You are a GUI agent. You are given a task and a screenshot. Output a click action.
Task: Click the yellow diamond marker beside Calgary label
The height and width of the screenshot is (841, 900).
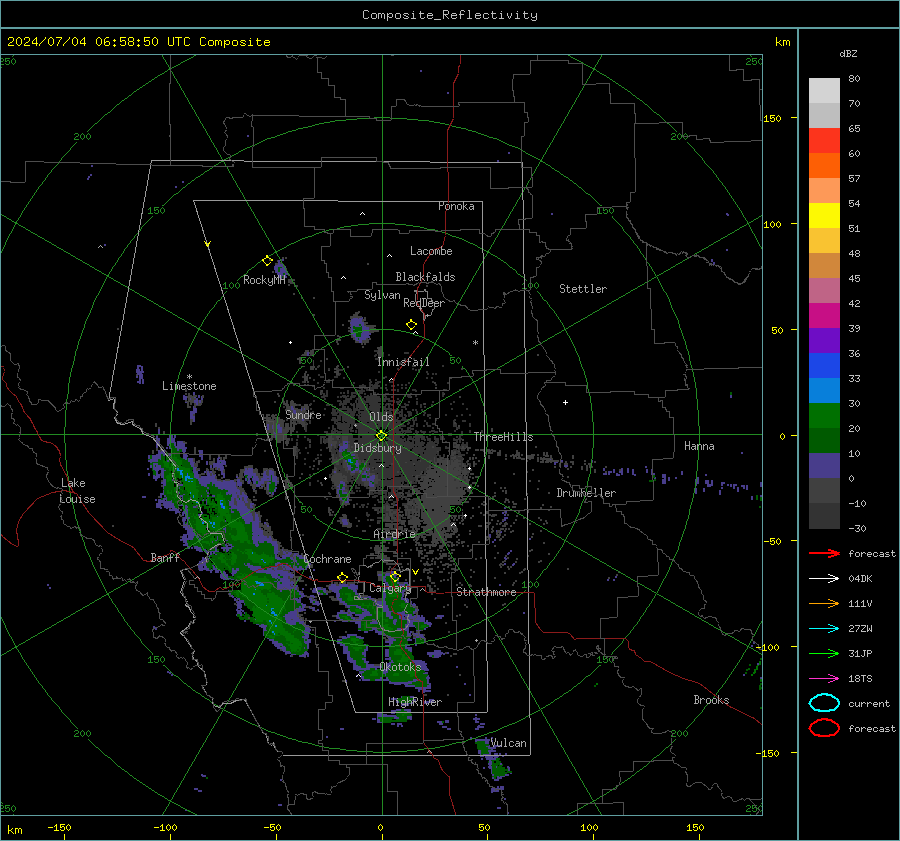[x=395, y=576]
